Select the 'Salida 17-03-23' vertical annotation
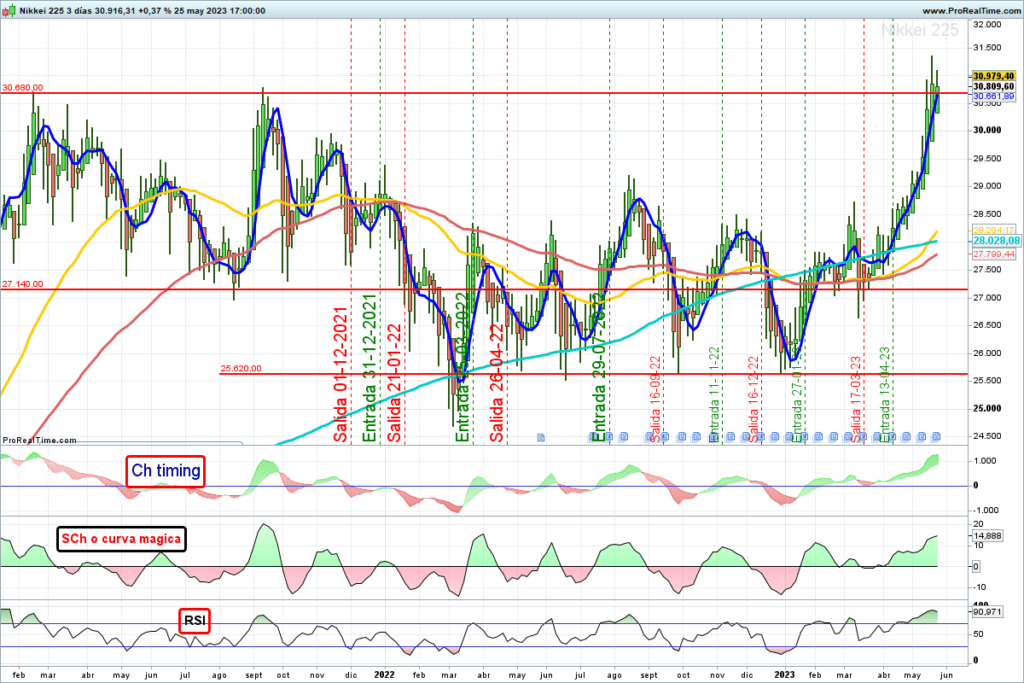Viewport: 1024px width, 683px height. 856,399
